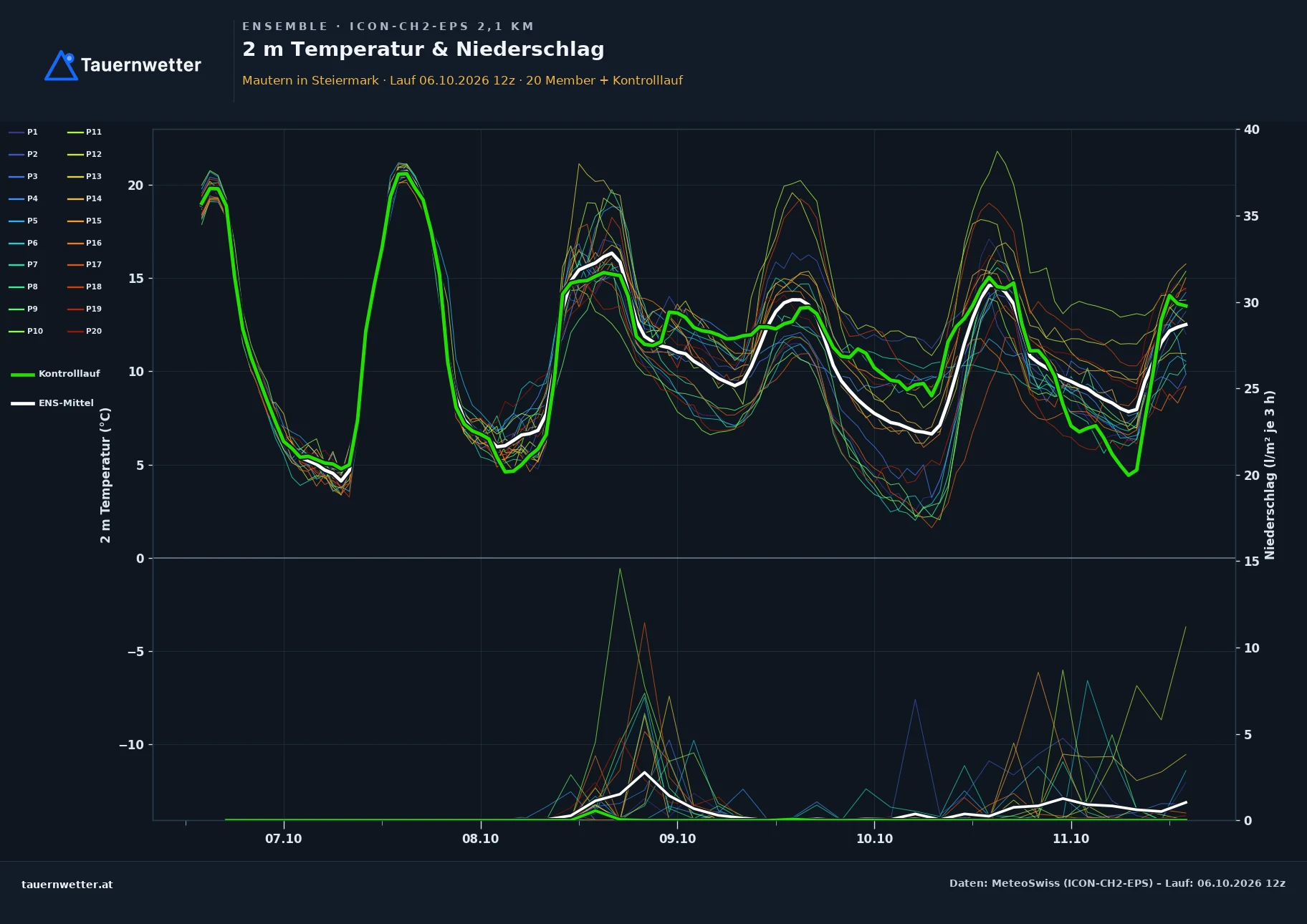Click the 10.10 date axis label

874,839
